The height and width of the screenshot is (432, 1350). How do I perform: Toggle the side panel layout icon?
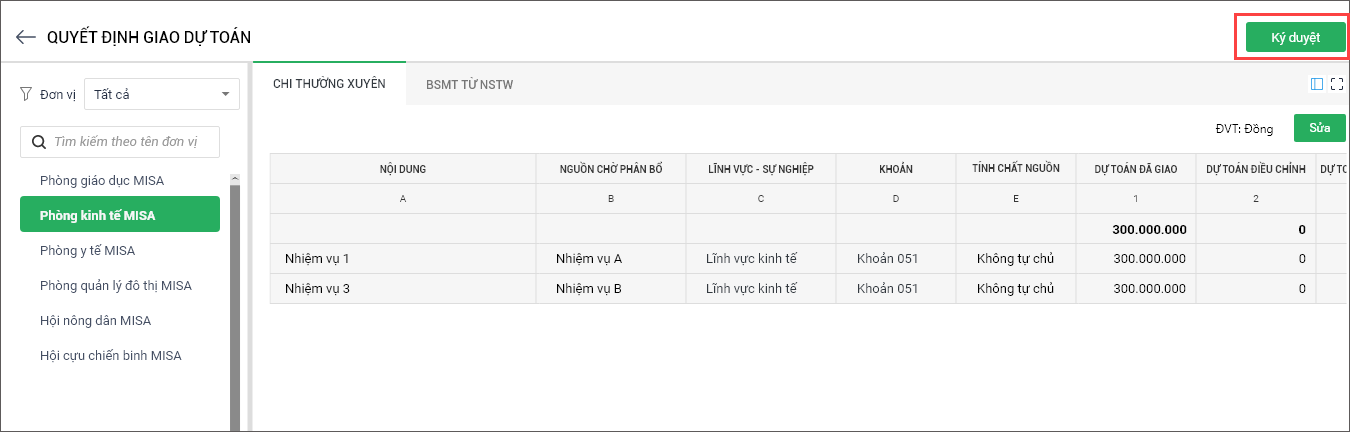(1317, 84)
